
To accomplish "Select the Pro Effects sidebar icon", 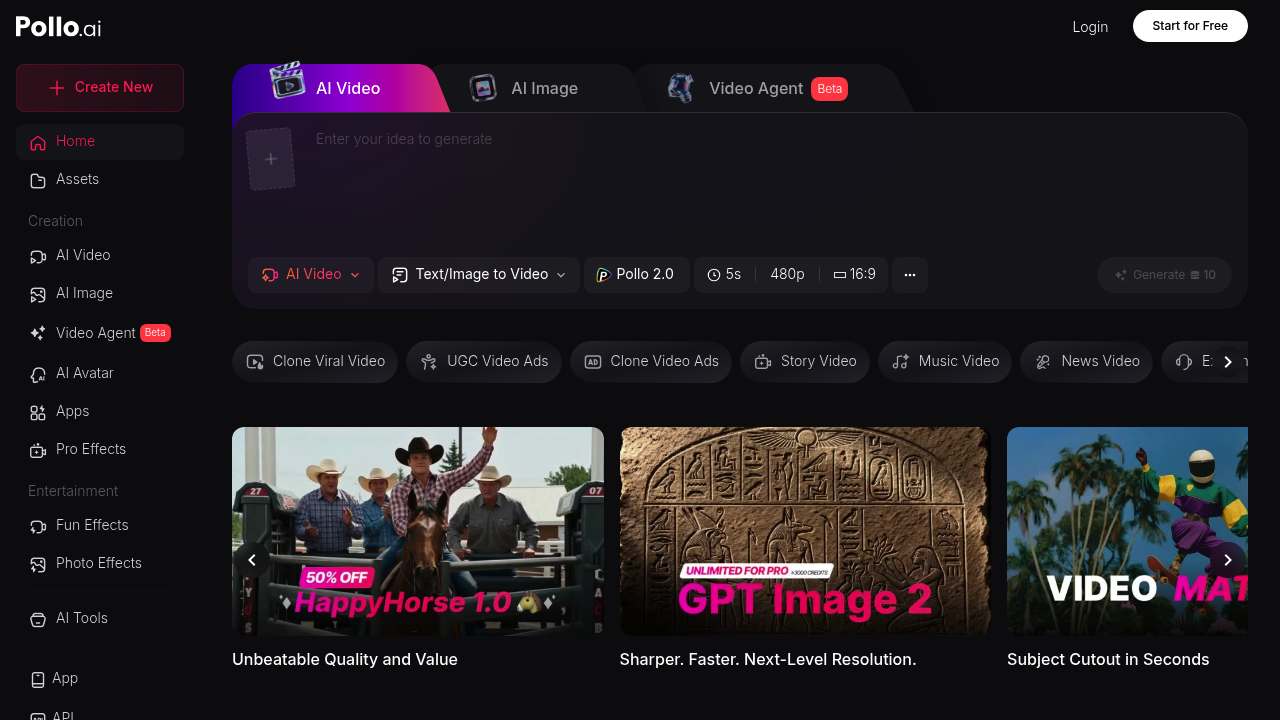I will 38,450.
